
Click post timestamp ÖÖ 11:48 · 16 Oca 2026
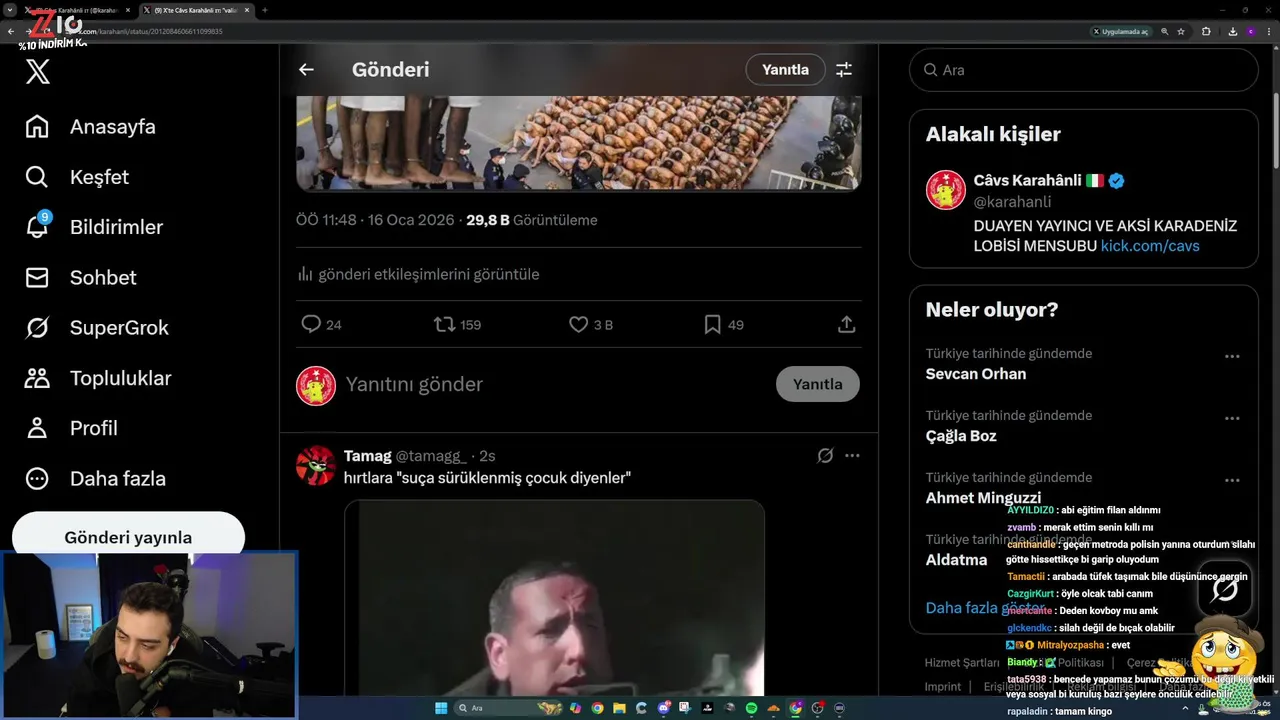tap(375, 220)
